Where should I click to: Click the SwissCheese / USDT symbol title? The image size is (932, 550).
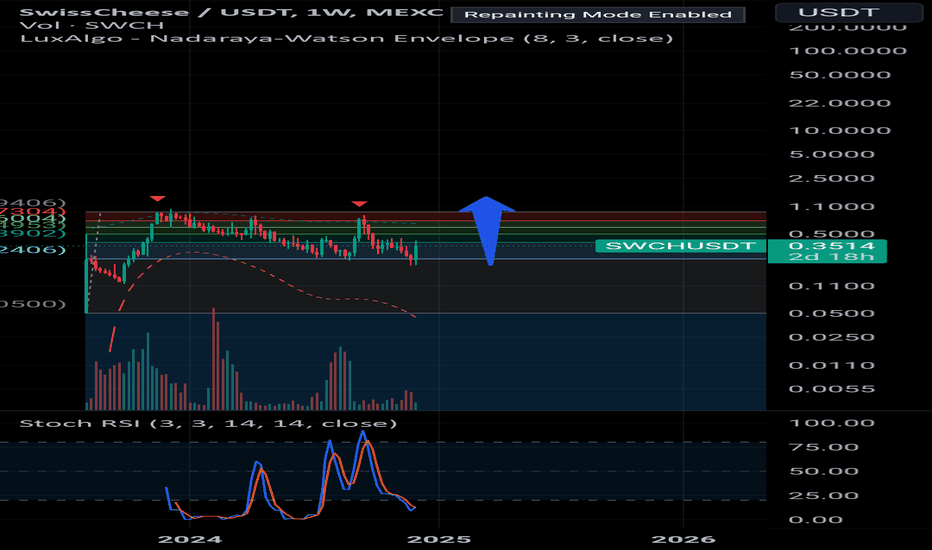pos(231,12)
